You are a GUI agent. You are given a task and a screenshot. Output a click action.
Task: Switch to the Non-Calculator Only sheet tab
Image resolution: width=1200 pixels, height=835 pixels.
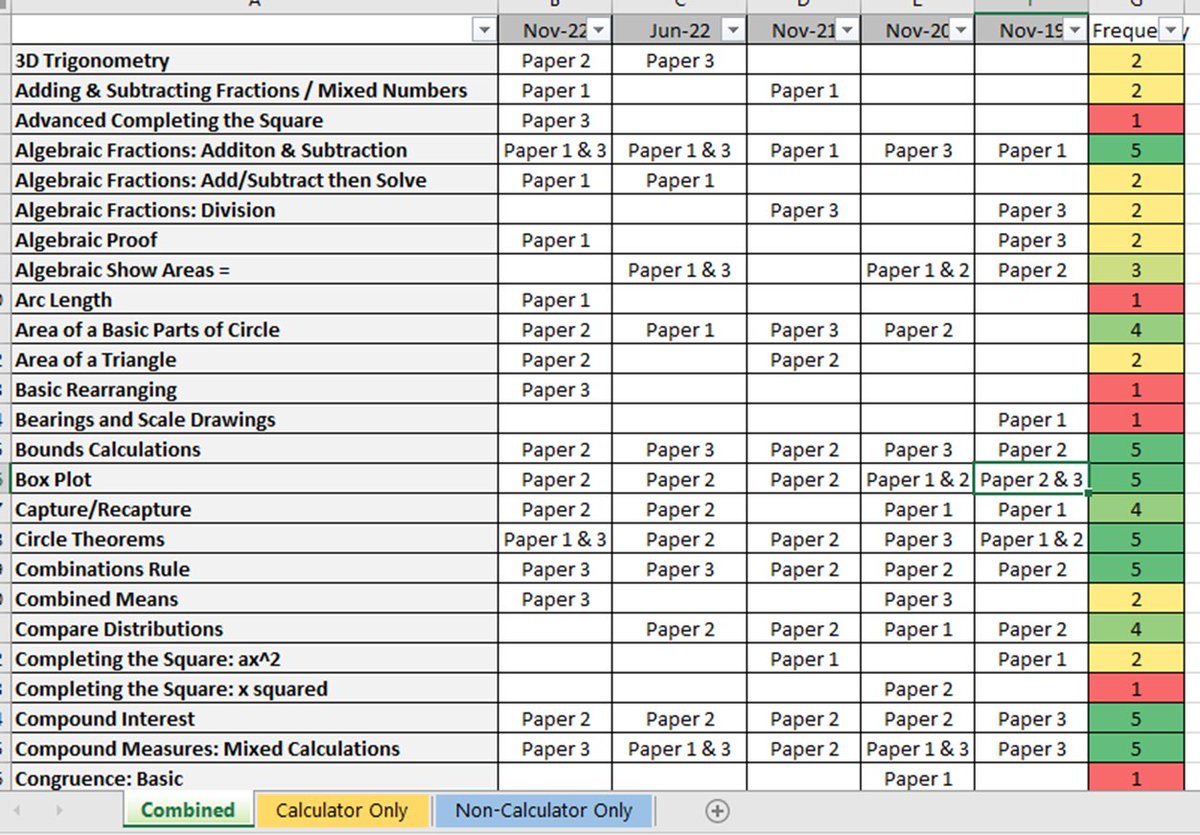pyautogui.click(x=543, y=810)
